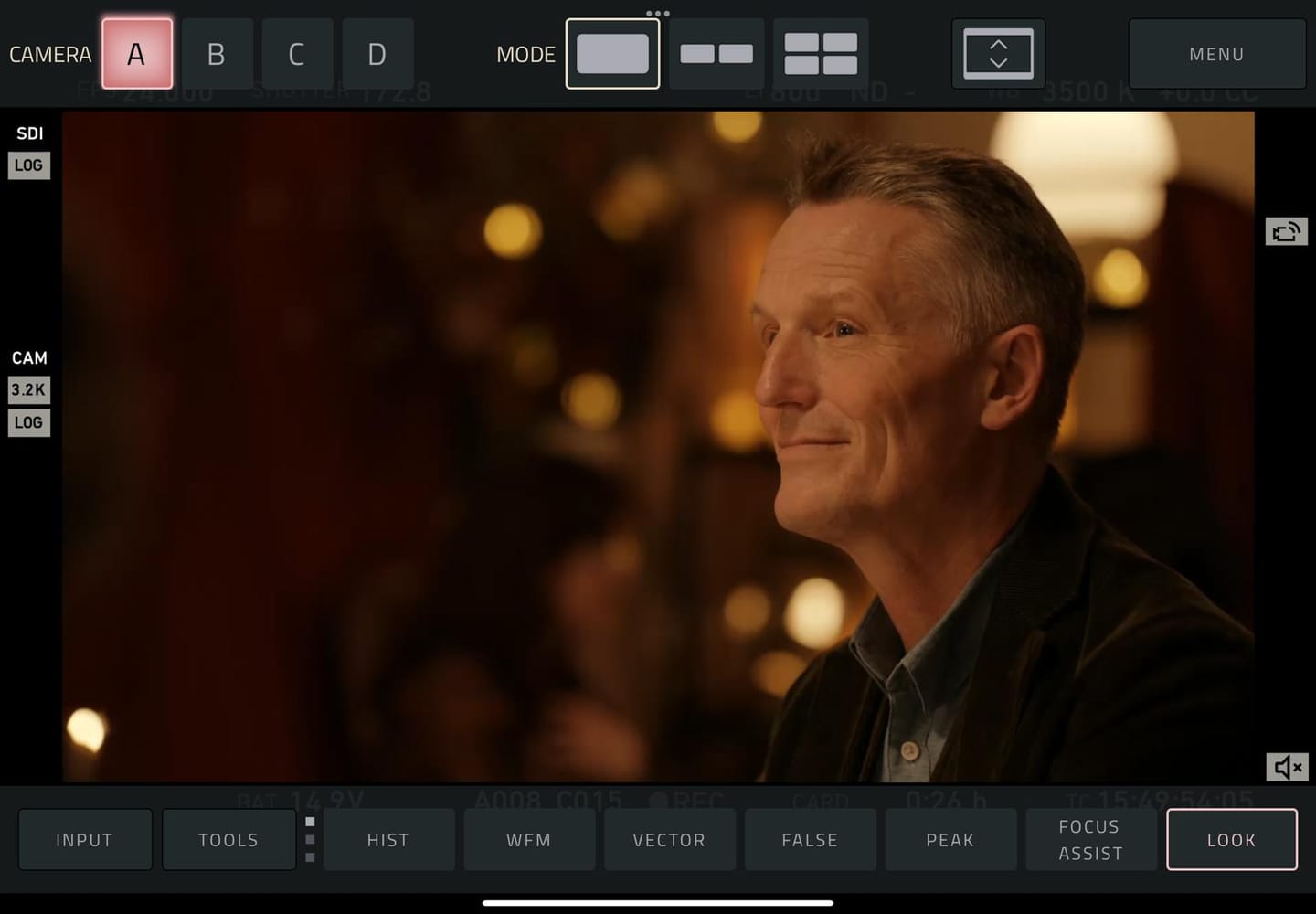Enable the VECTOR scope
Image resolution: width=1316 pixels, height=914 pixels.
pyautogui.click(x=670, y=839)
